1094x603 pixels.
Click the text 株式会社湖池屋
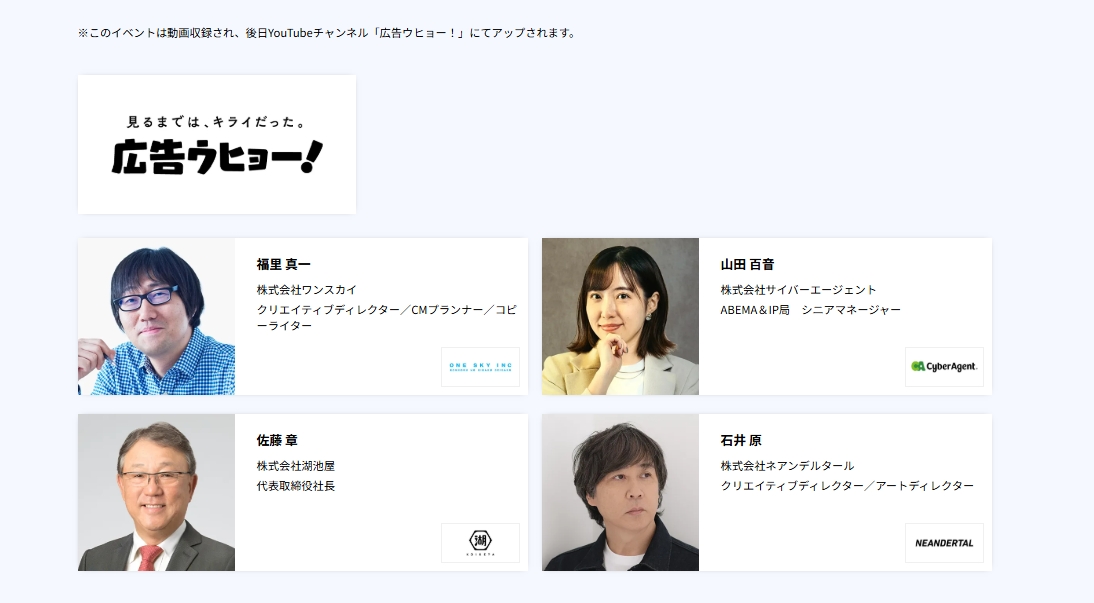pyautogui.click(x=296, y=466)
